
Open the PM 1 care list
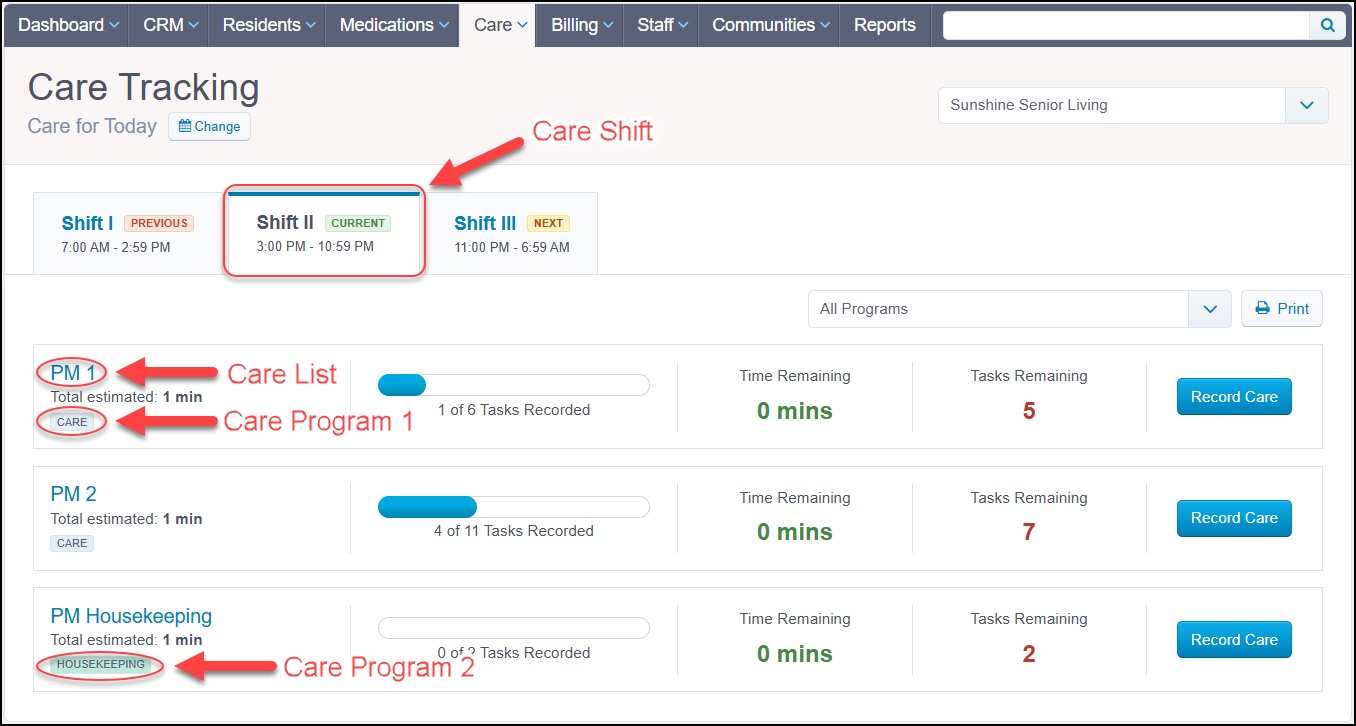pos(73,373)
